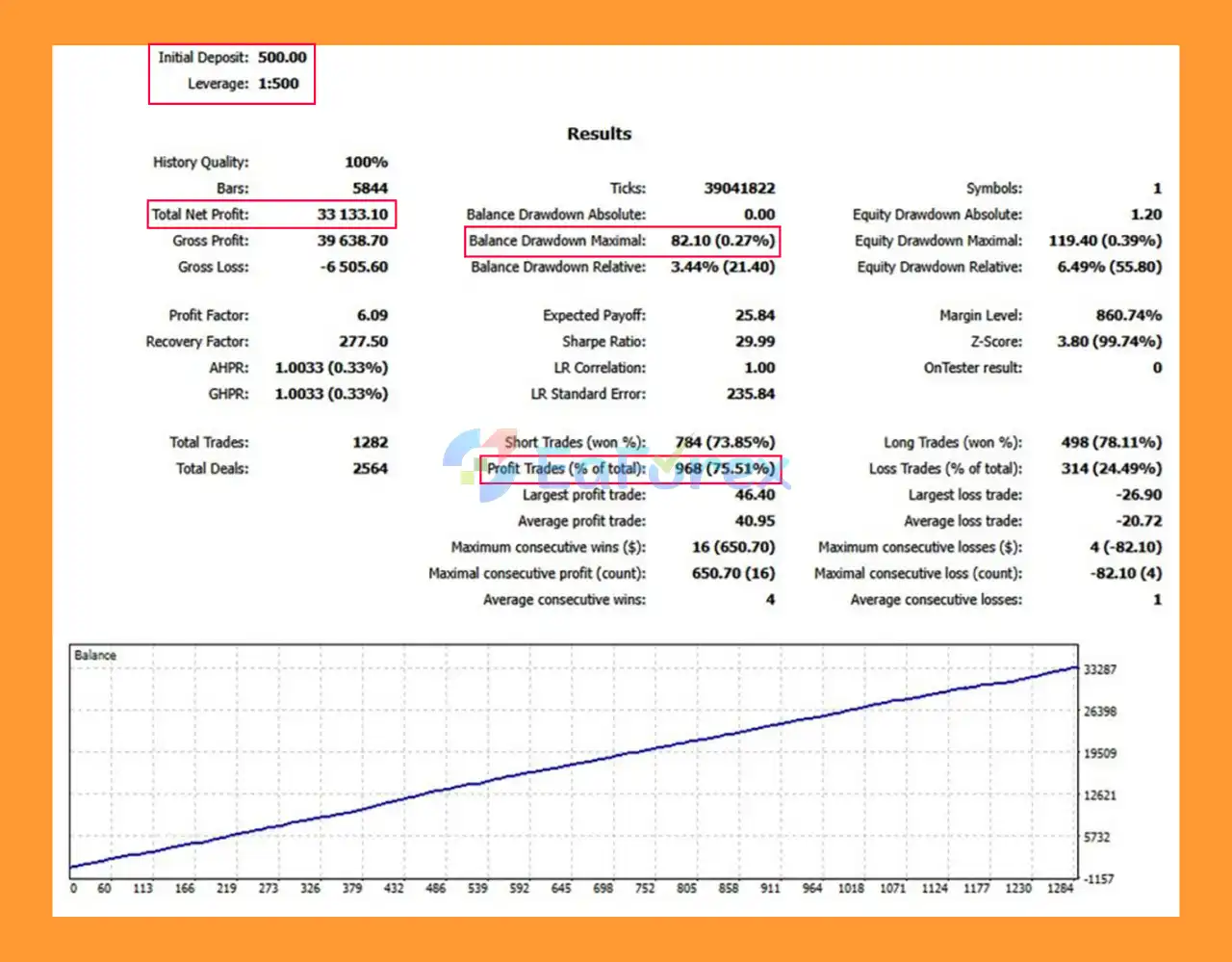Click the Sharpe Ratio value 29.99

(755, 342)
